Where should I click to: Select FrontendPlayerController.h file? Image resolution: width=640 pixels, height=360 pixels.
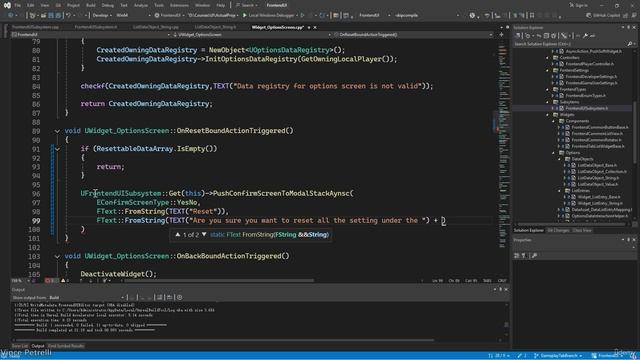click(x=589, y=64)
